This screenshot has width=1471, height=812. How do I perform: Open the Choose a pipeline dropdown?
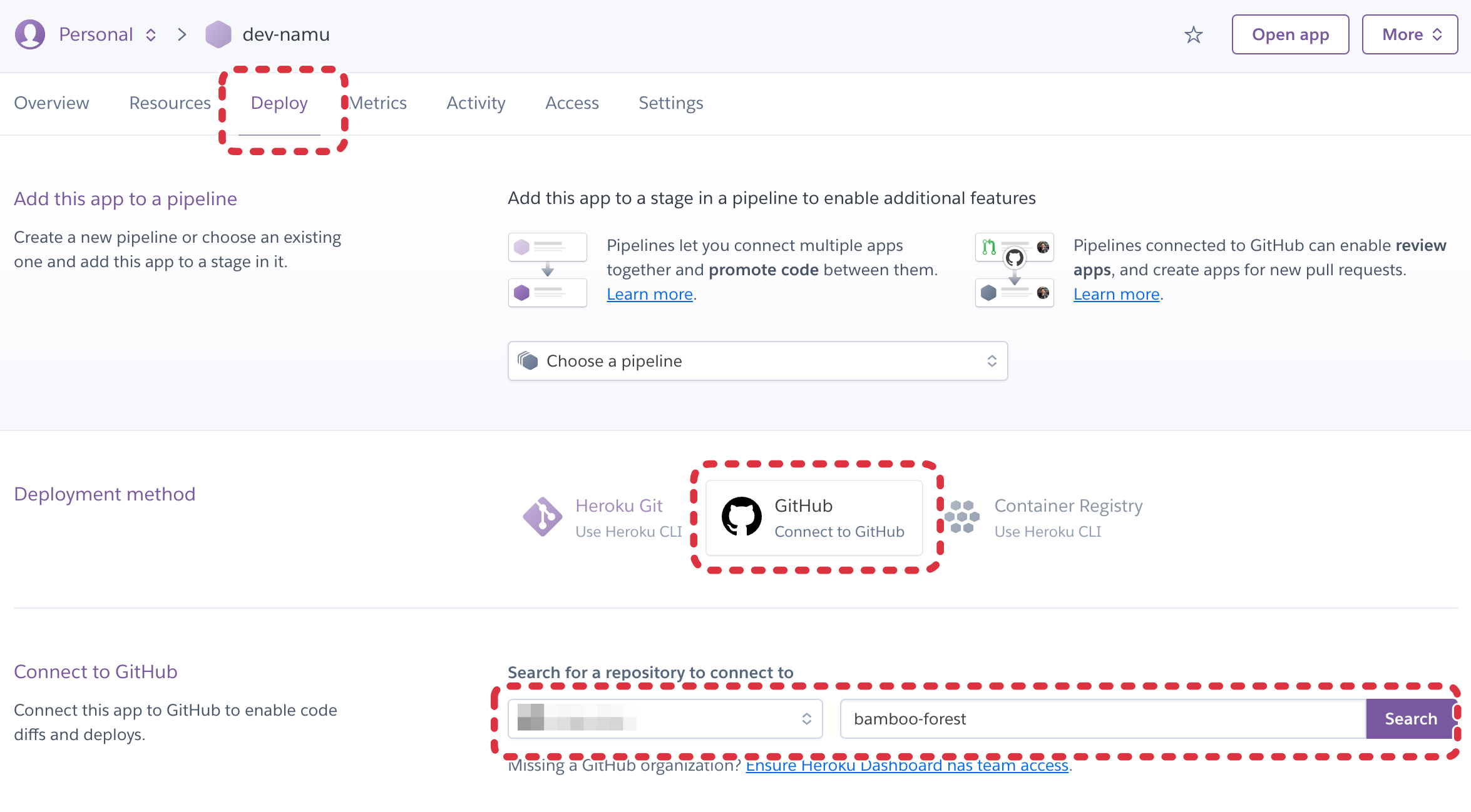[757, 361]
